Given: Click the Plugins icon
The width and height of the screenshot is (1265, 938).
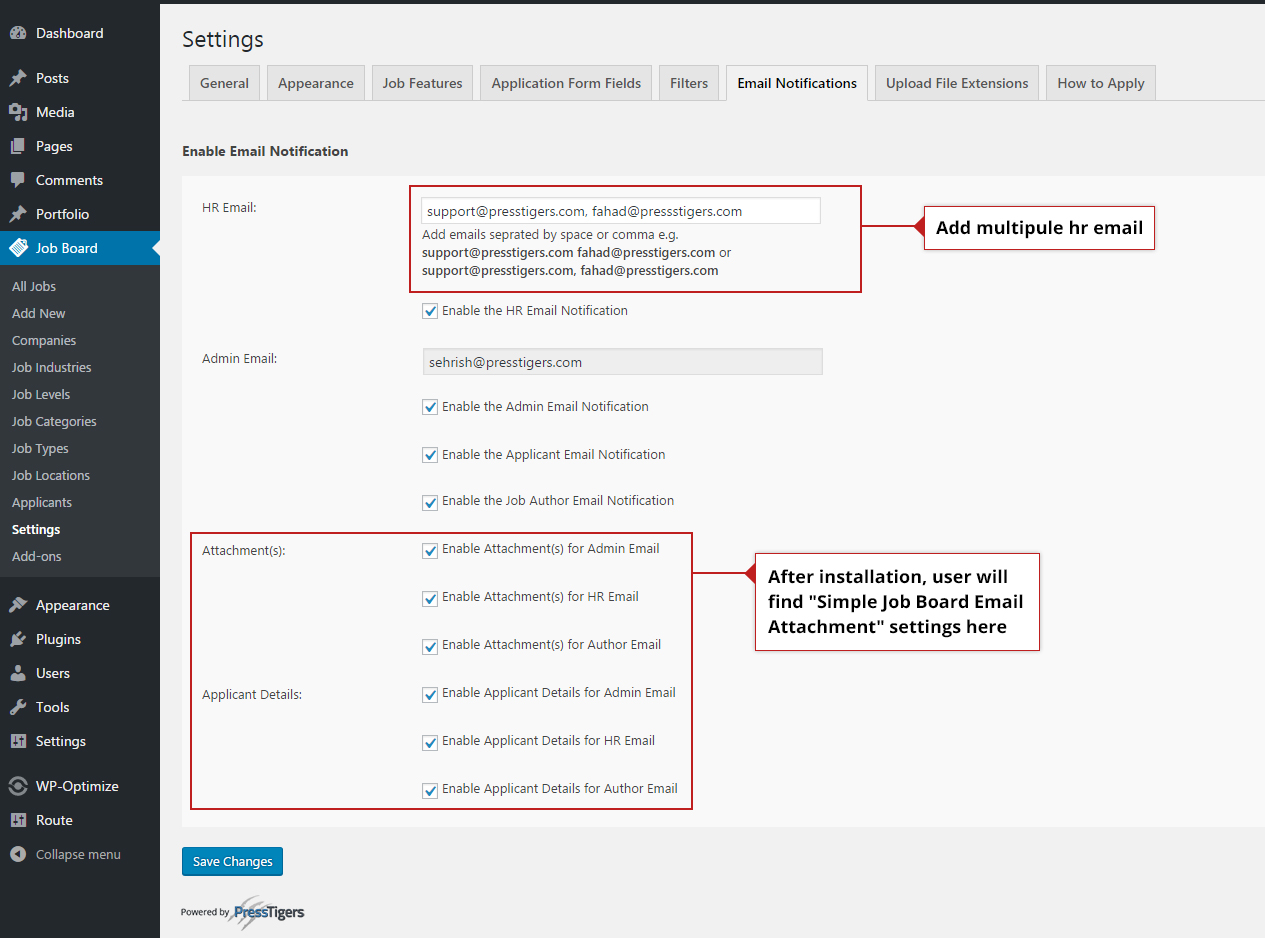Looking at the screenshot, I should pos(18,638).
